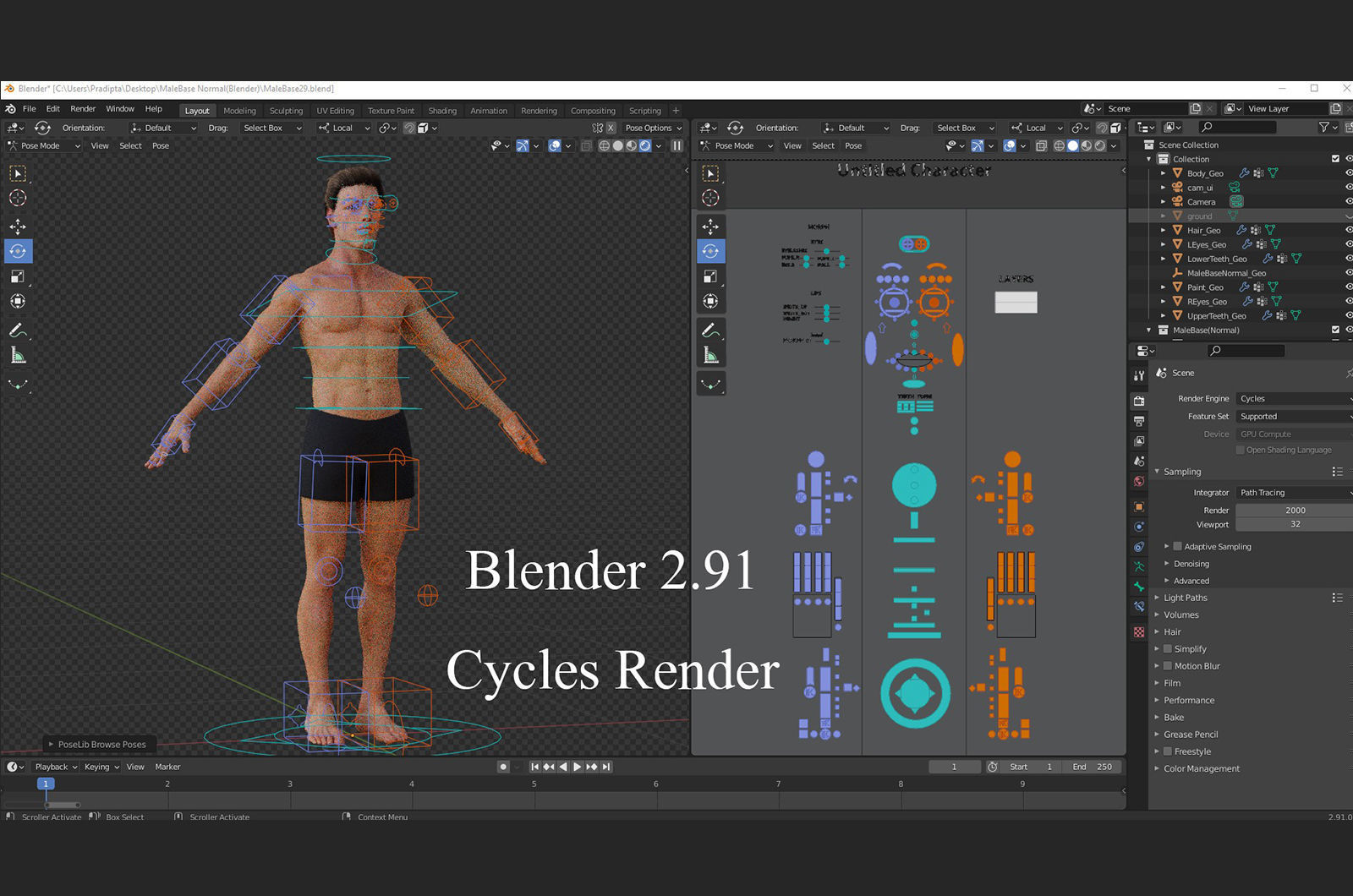Image resolution: width=1353 pixels, height=896 pixels.
Task: Open the Feature Set dropdown
Action: 1294,416
